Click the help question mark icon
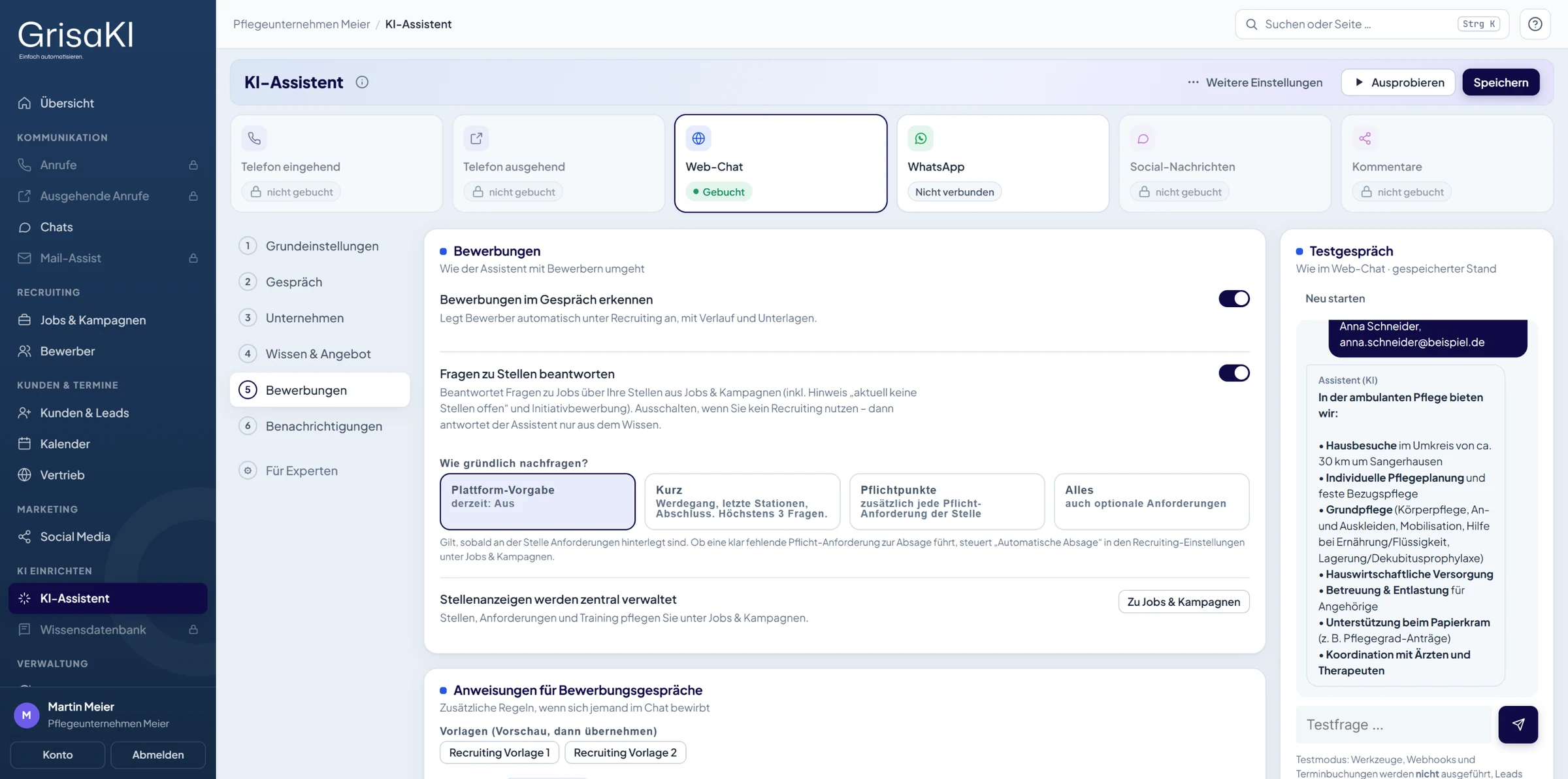Image resolution: width=1568 pixels, height=779 pixels. 1535,24
